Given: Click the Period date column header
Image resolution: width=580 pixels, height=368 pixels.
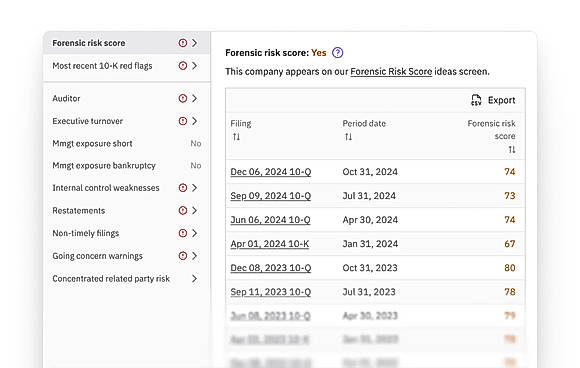Looking at the screenshot, I should pos(364,124).
